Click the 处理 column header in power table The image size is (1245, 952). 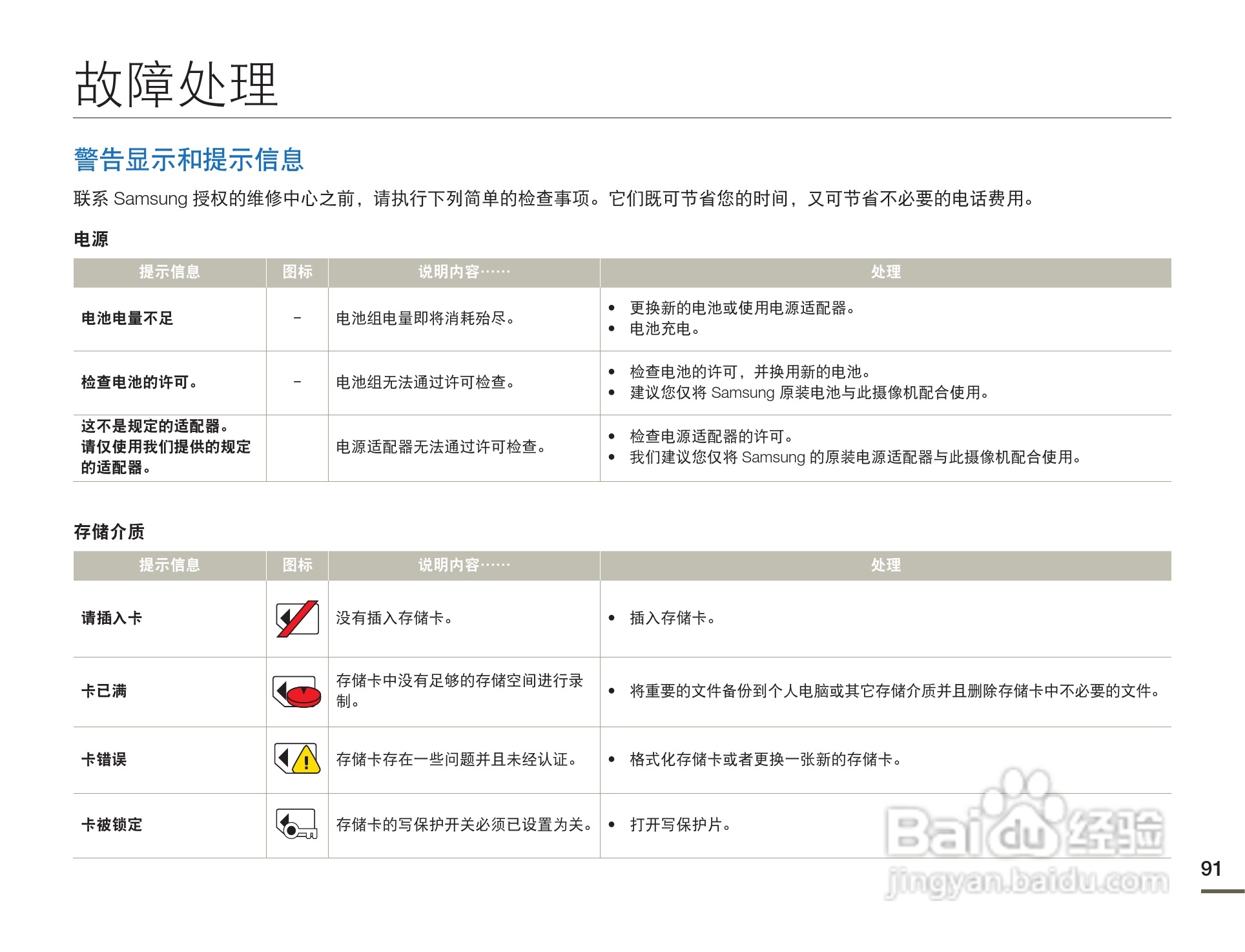885,272
